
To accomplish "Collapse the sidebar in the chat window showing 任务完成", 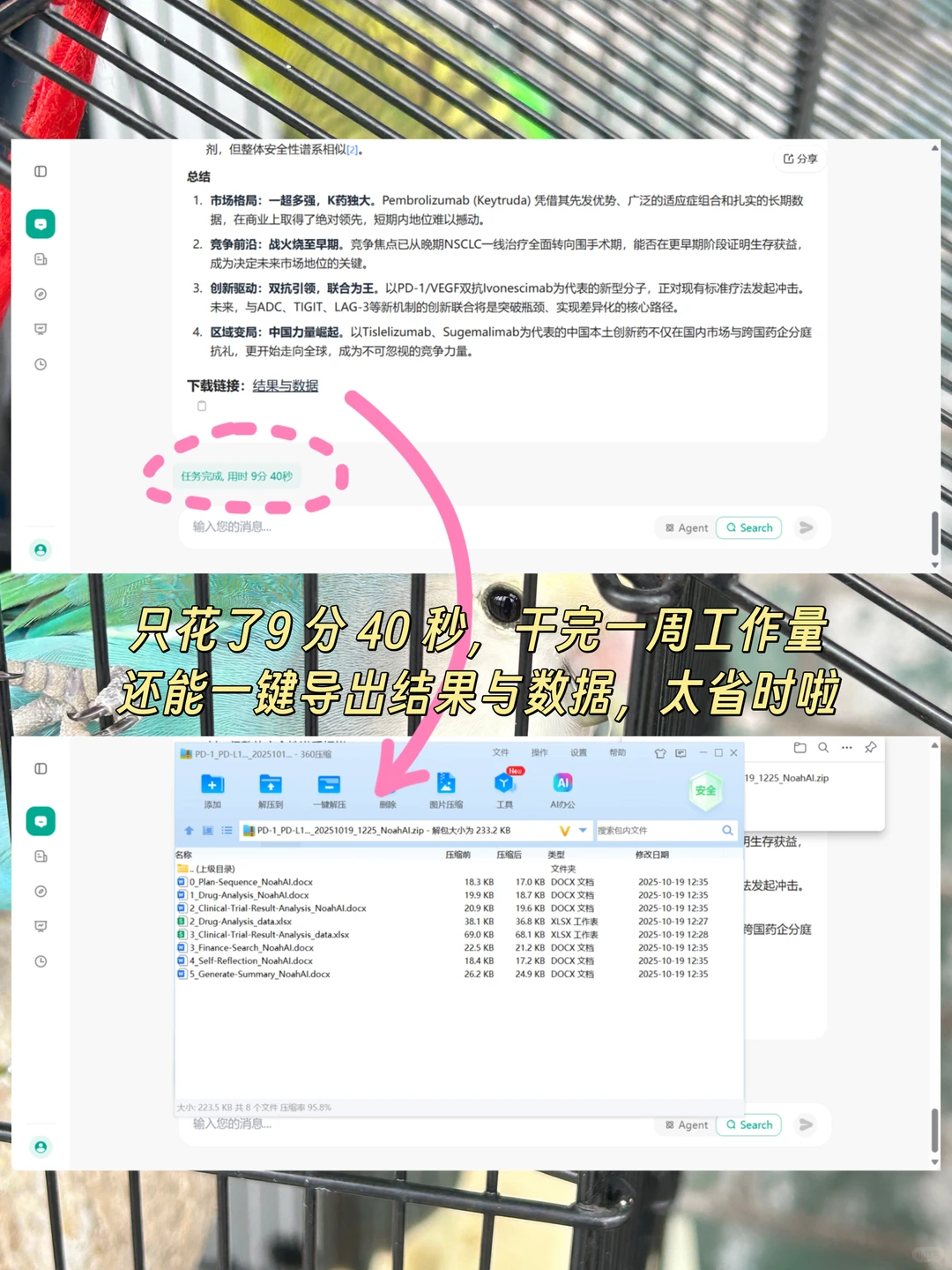I will coord(41,171).
